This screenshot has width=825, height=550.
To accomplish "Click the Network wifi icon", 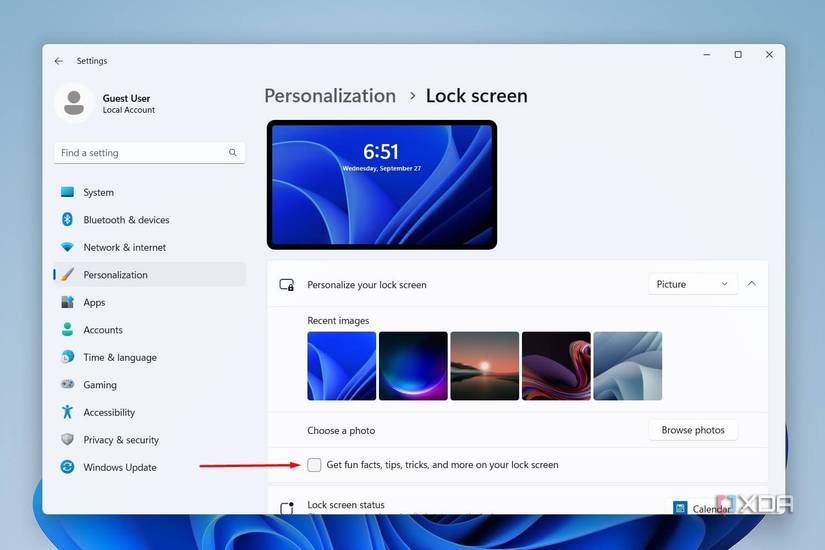I will [67, 247].
